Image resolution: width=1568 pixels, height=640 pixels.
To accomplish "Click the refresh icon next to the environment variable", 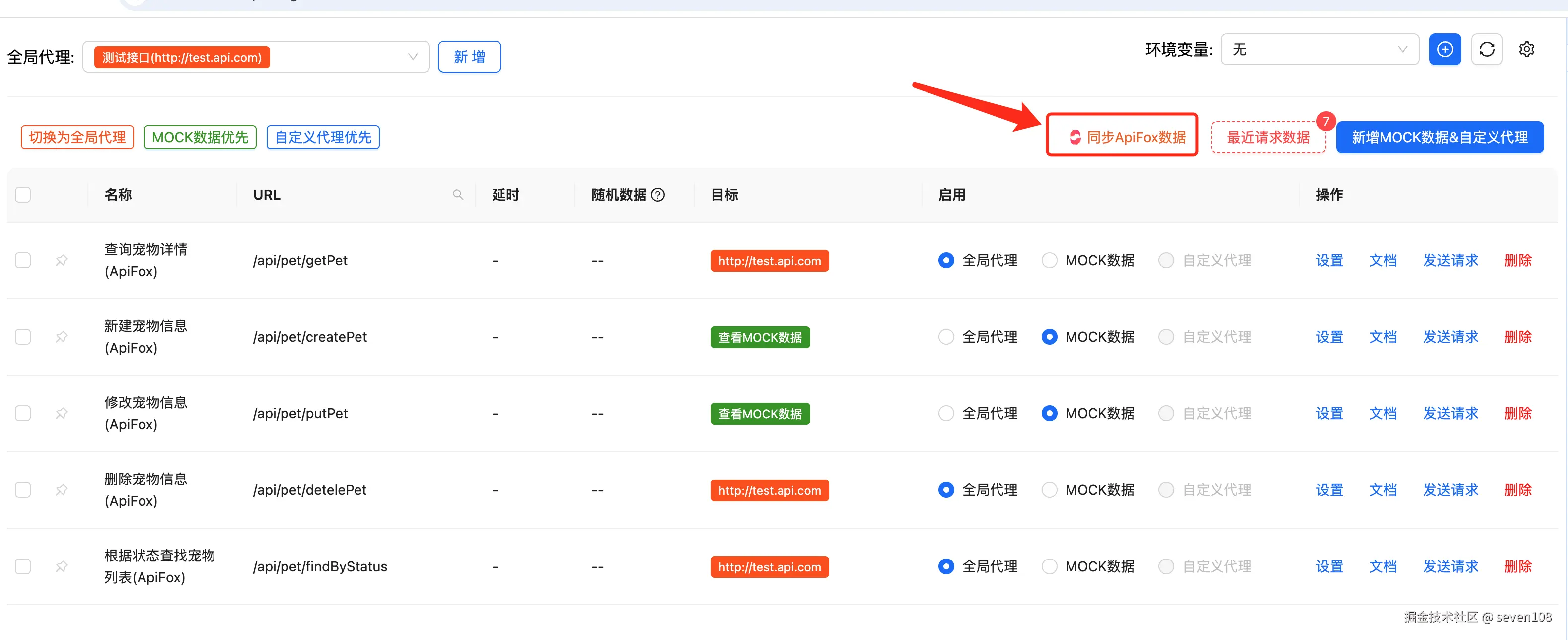I will point(1487,49).
